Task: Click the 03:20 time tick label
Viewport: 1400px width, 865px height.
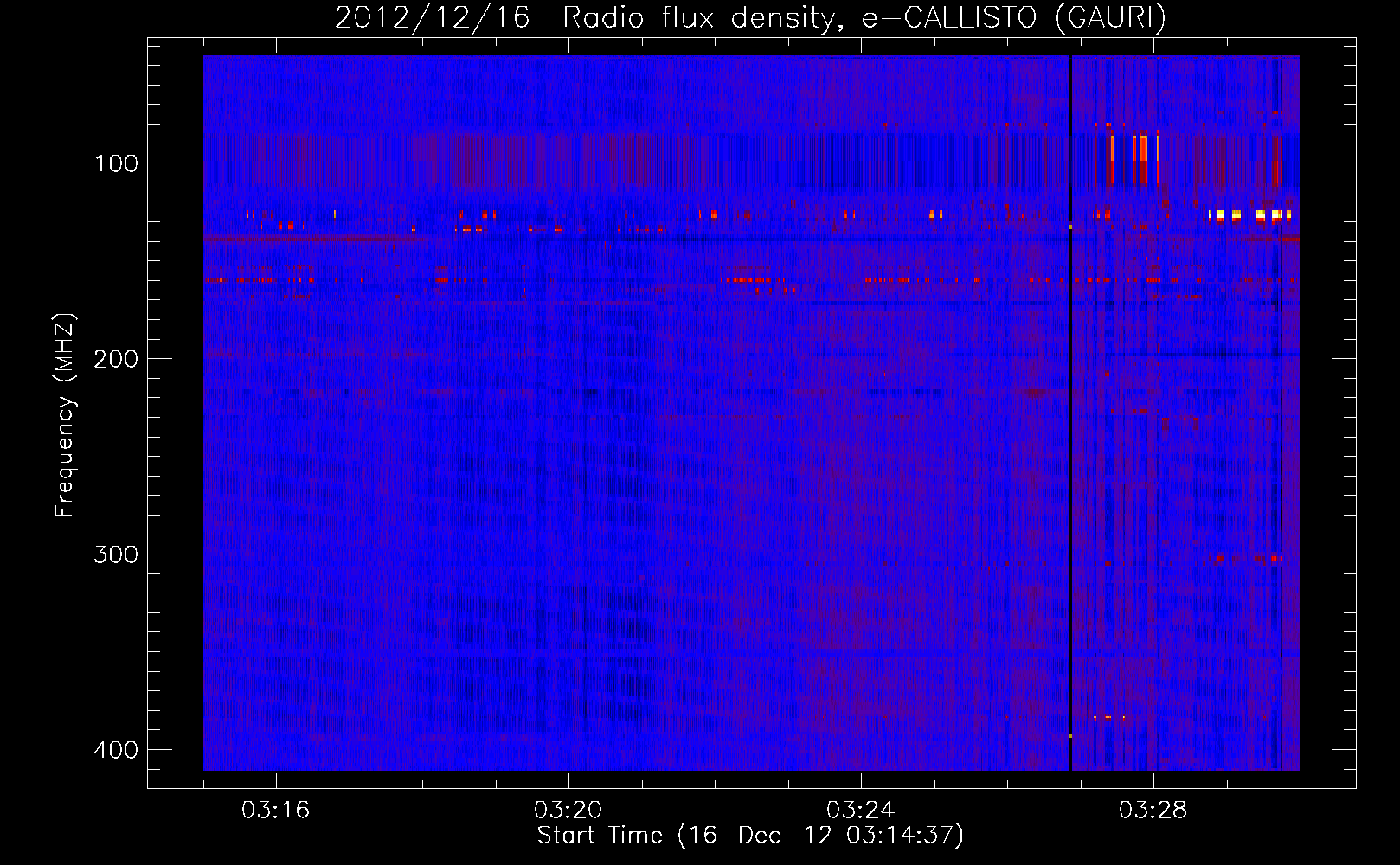Action: tap(568, 811)
